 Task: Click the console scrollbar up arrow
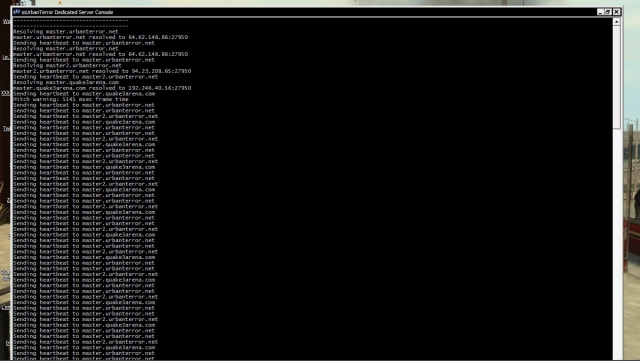(617, 22)
